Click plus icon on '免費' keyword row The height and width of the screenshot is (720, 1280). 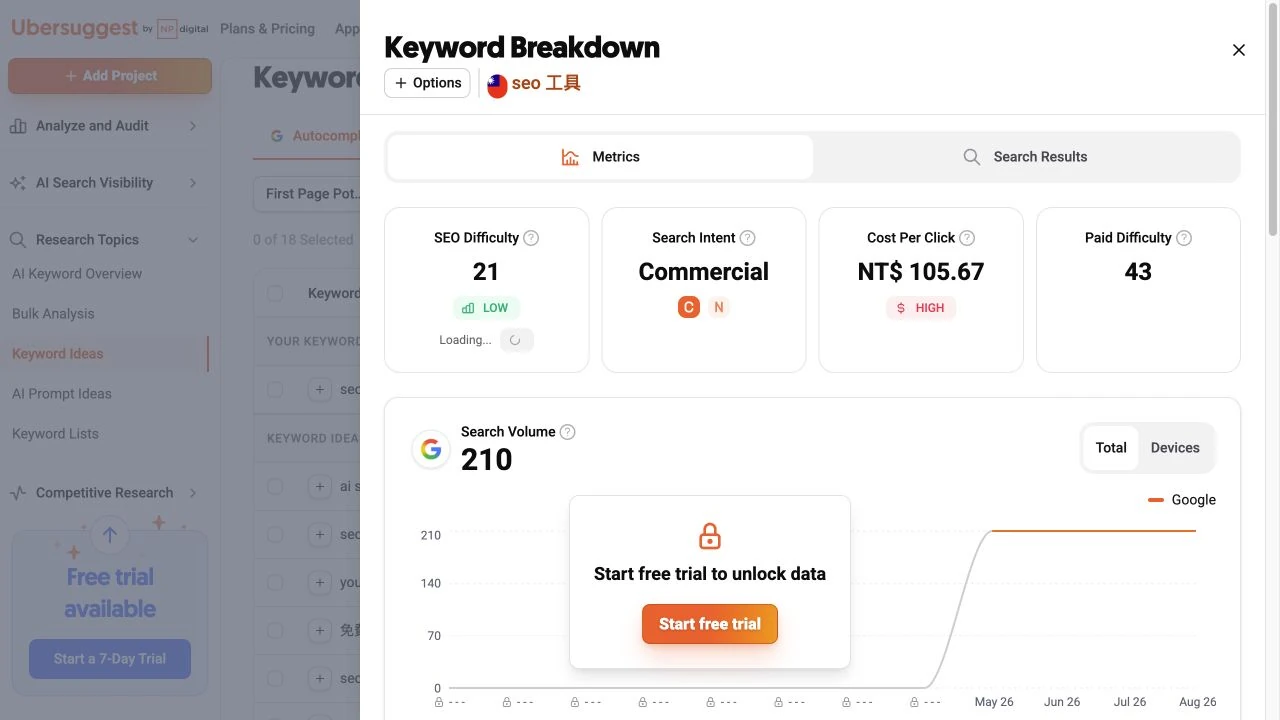pyautogui.click(x=319, y=630)
